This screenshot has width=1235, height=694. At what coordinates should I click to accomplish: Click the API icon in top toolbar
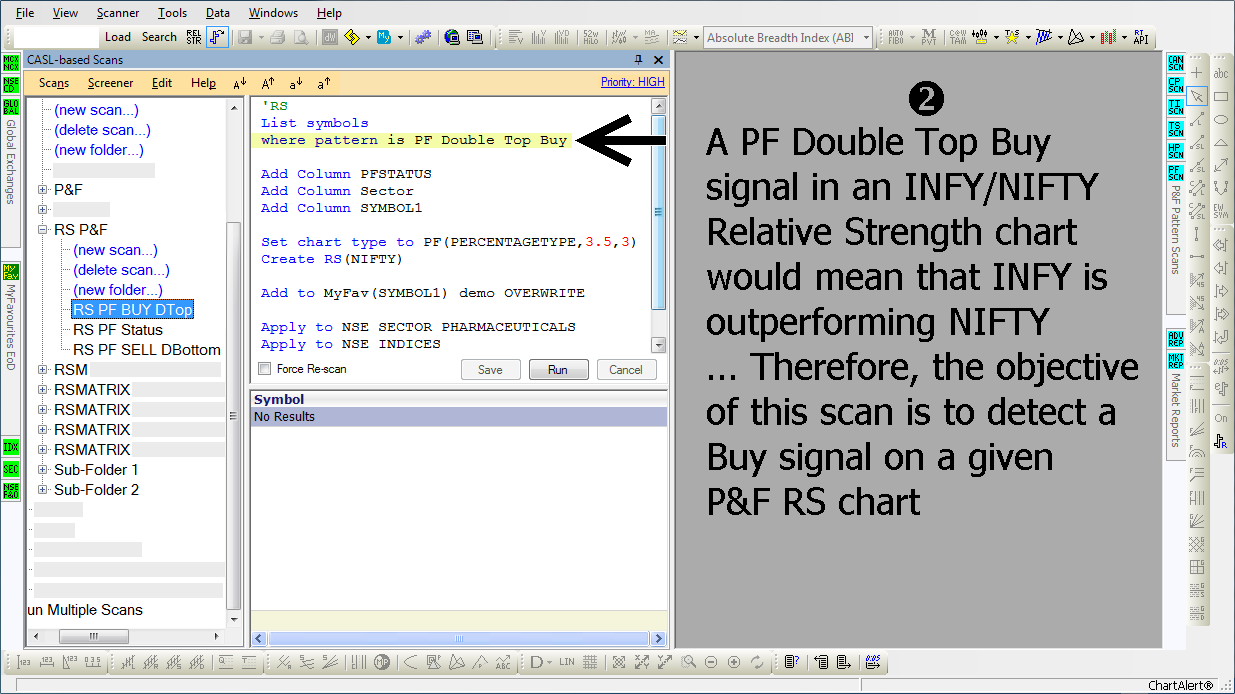point(1139,37)
